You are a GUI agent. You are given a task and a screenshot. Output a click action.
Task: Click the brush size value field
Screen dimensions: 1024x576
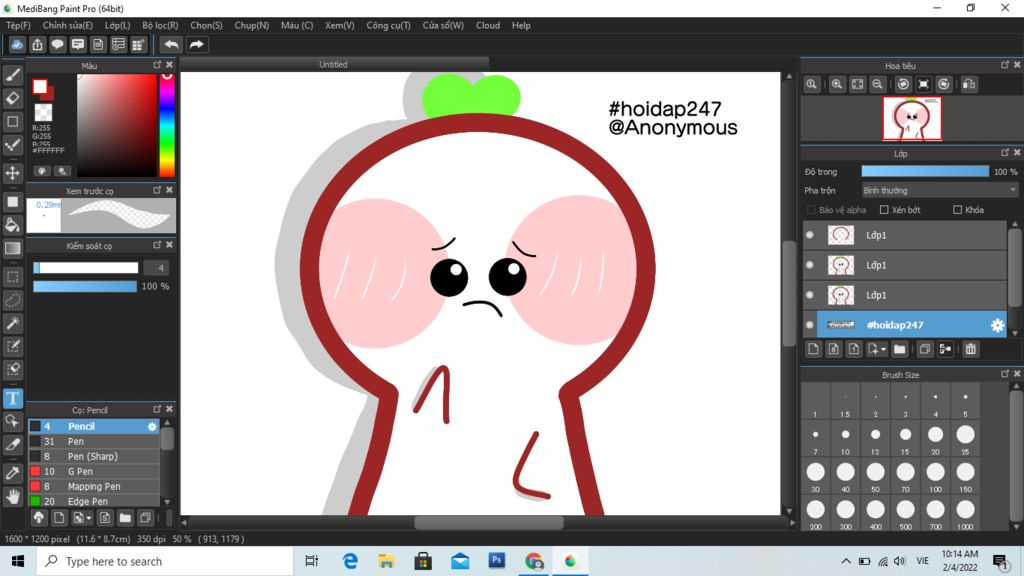coord(156,268)
